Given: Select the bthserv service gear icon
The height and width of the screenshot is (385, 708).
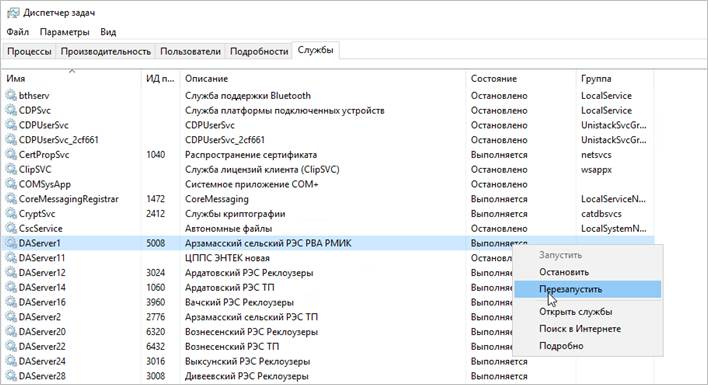Looking at the screenshot, I should point(11,95).
